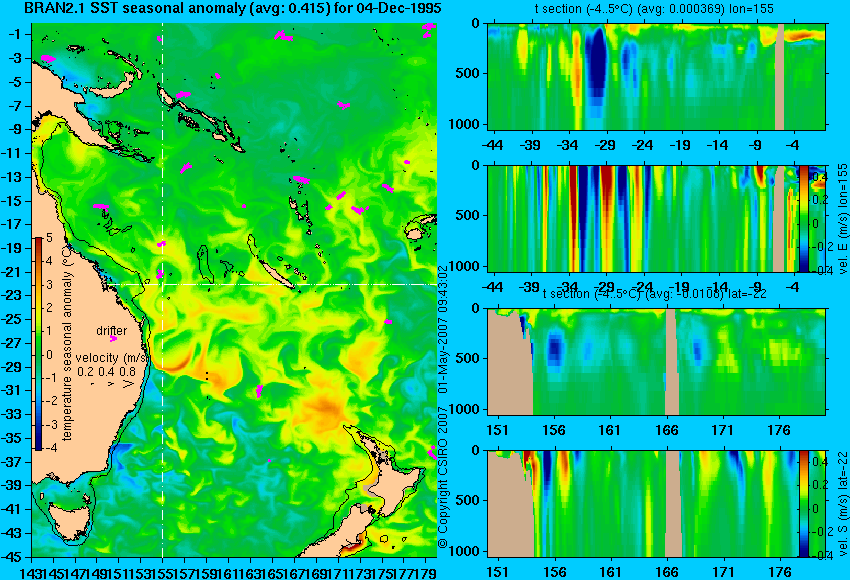Click latitude label "-45" on the map axis
Screen dimensions: 850x580
[13, 557]
